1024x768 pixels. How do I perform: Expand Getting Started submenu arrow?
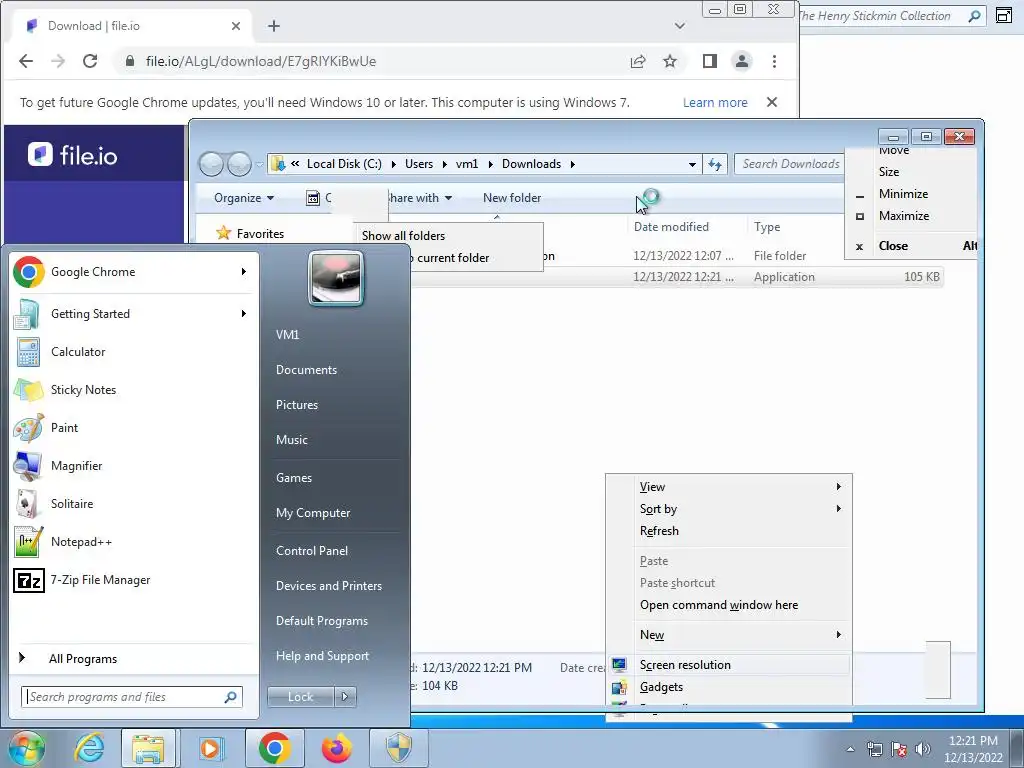click(244, 313)
